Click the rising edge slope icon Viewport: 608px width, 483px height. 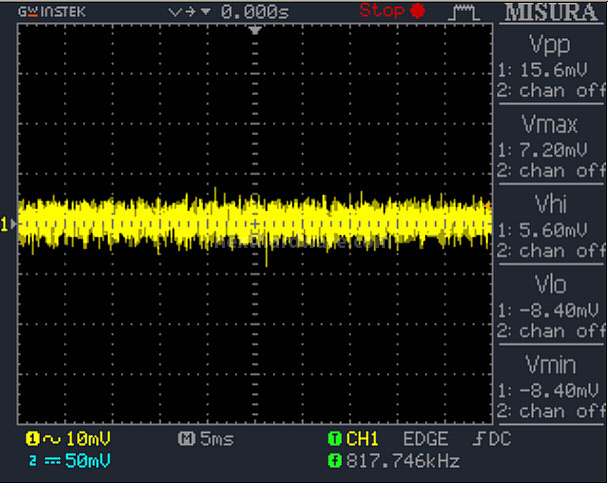[x=478, y=439]
